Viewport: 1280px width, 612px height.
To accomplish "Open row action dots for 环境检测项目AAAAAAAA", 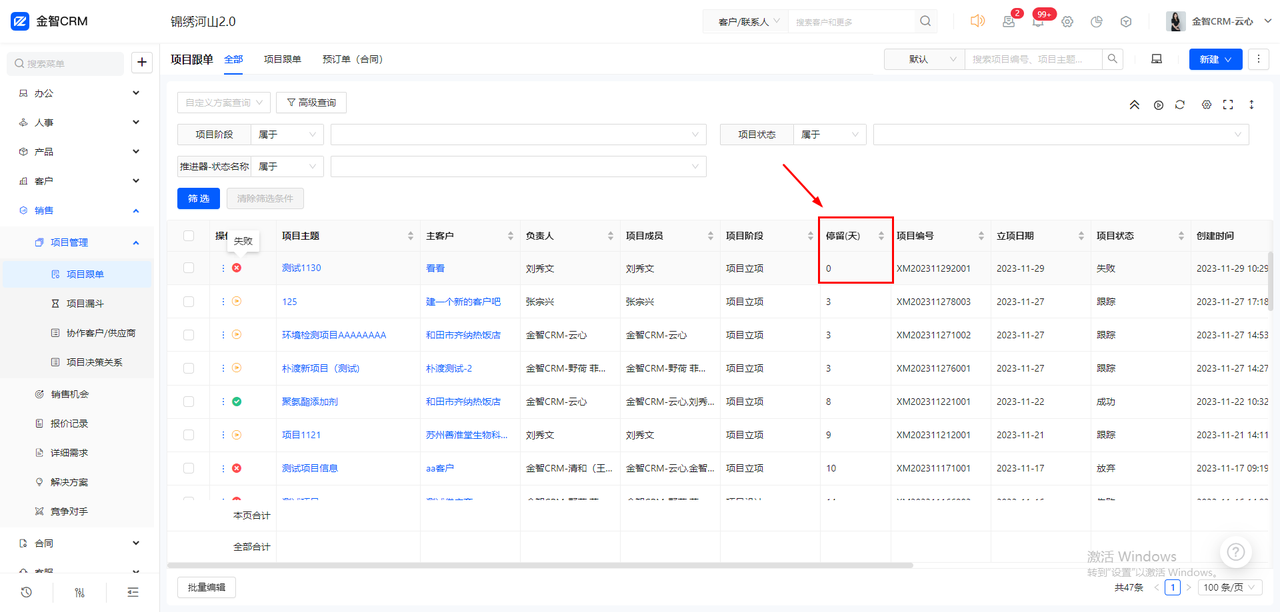I will (223, 335).
